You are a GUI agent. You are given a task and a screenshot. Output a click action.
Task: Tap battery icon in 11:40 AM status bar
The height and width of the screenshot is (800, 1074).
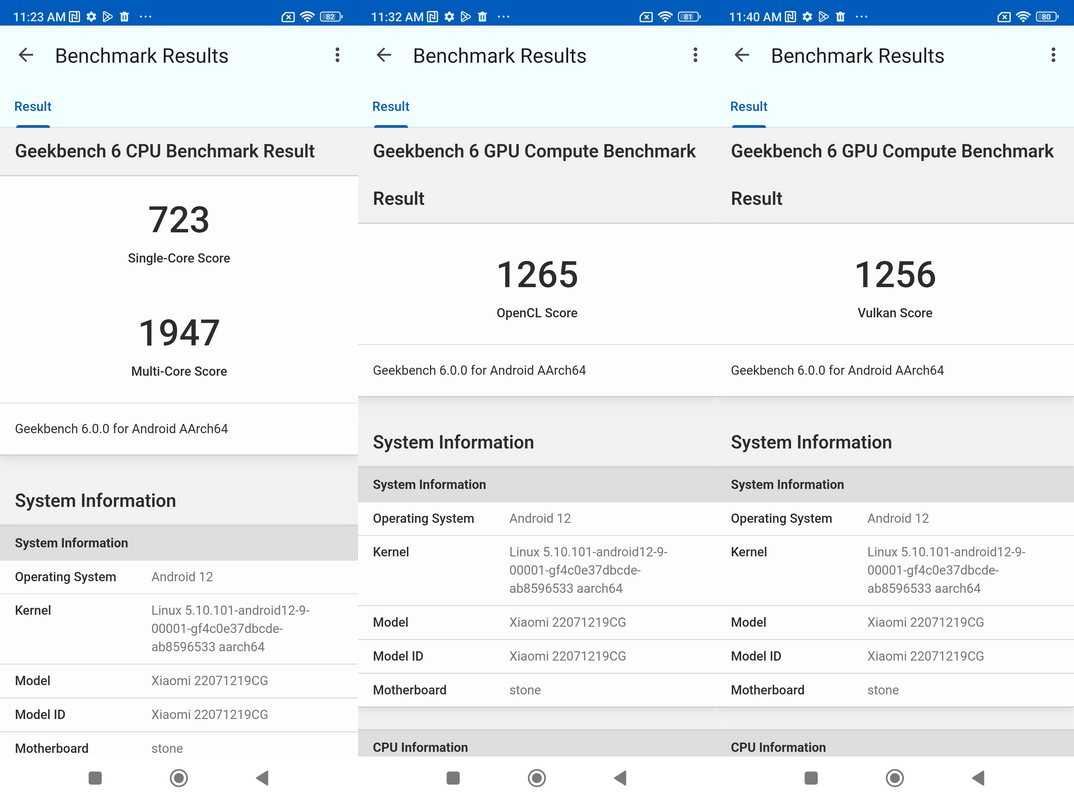coord(1047,16)
